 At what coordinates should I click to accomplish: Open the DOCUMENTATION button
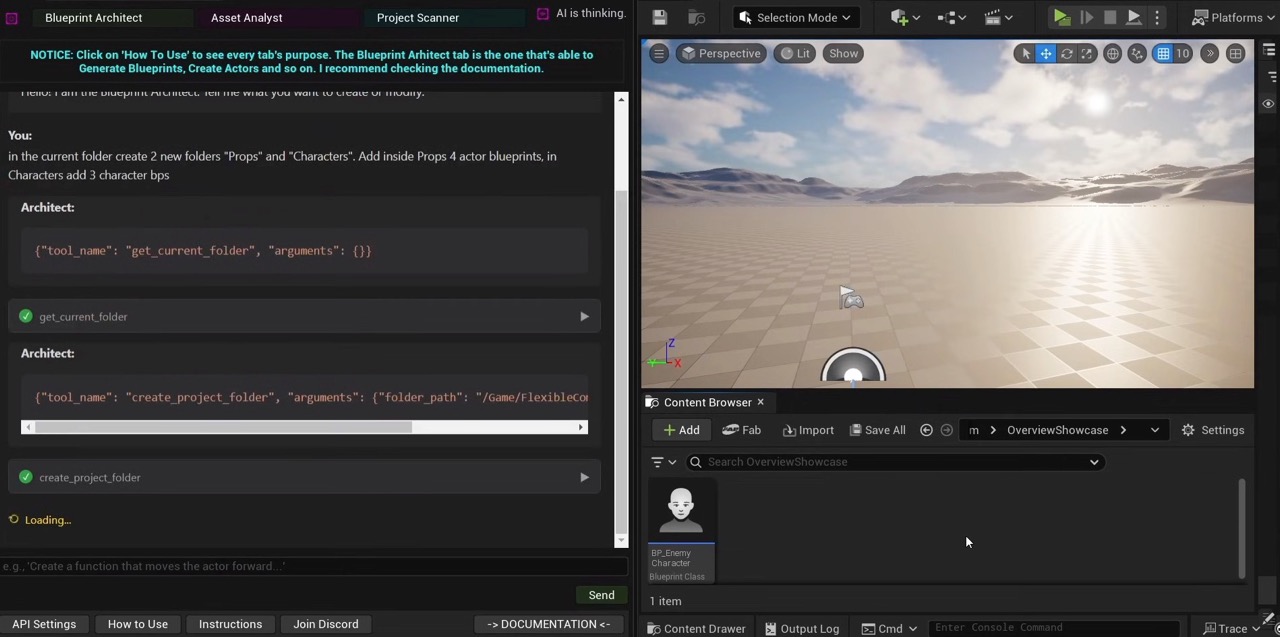click(x=548, y=624)
